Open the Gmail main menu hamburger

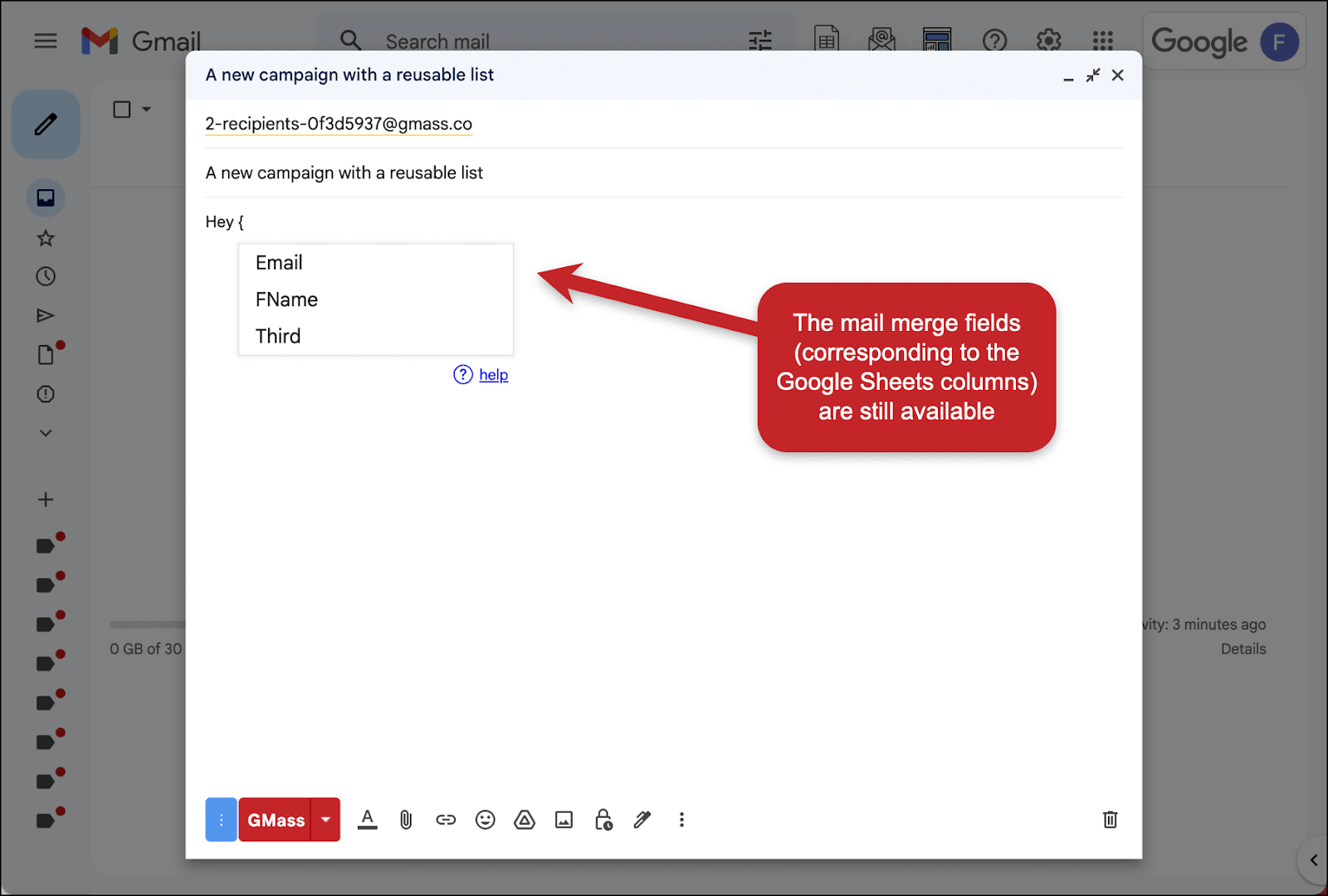click(46, 41)
